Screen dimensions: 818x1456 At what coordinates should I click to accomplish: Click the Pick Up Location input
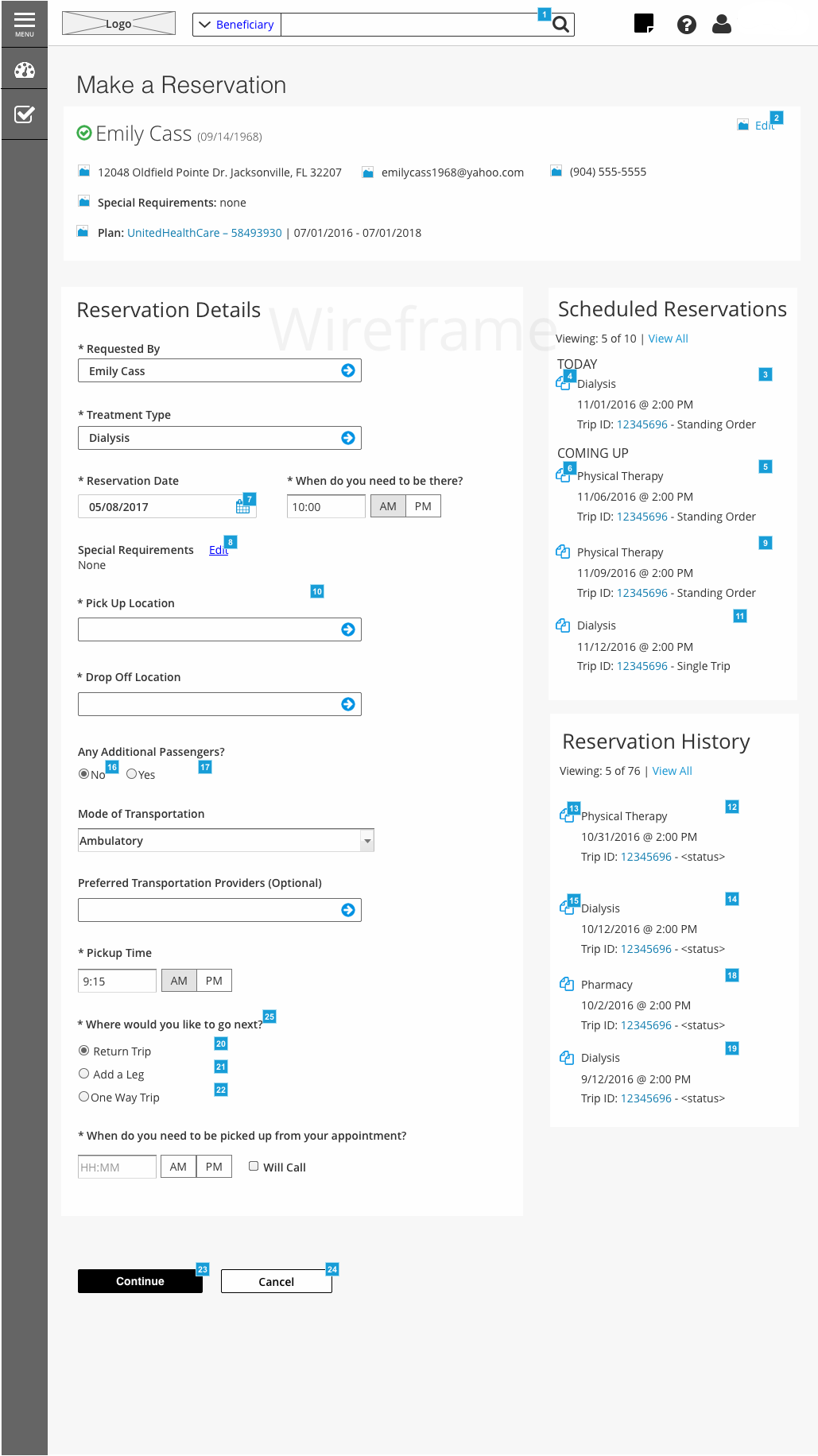tap(219, 629)
